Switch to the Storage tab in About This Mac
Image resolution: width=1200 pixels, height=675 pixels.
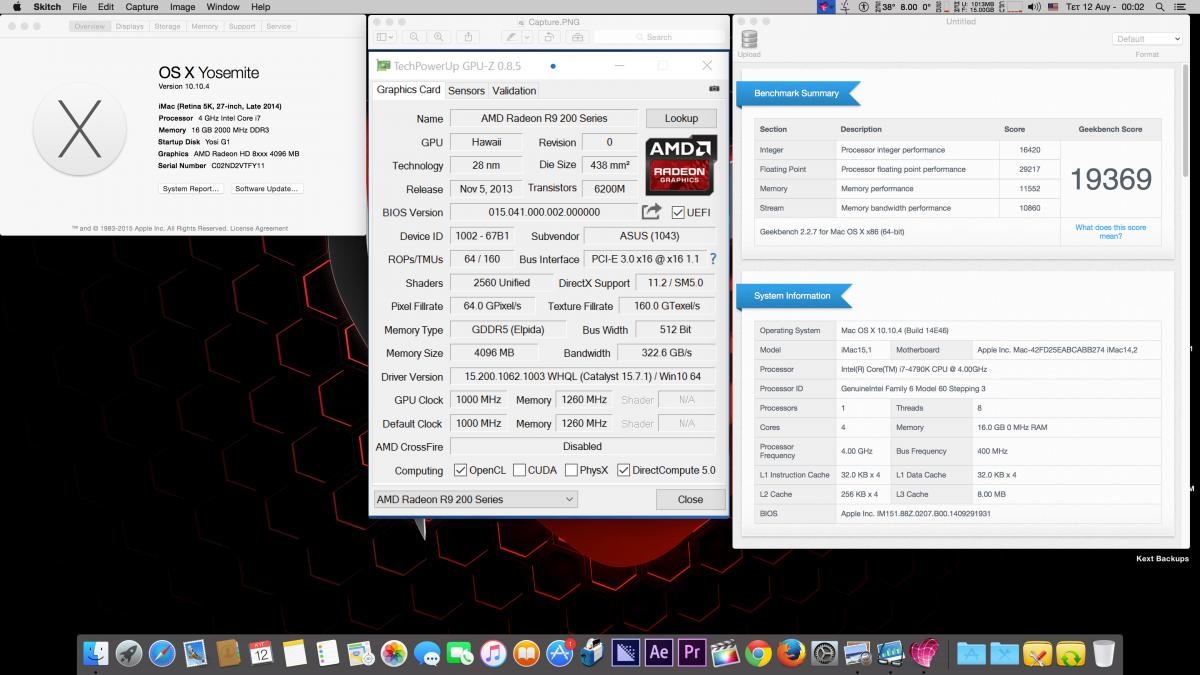point(167,27)
